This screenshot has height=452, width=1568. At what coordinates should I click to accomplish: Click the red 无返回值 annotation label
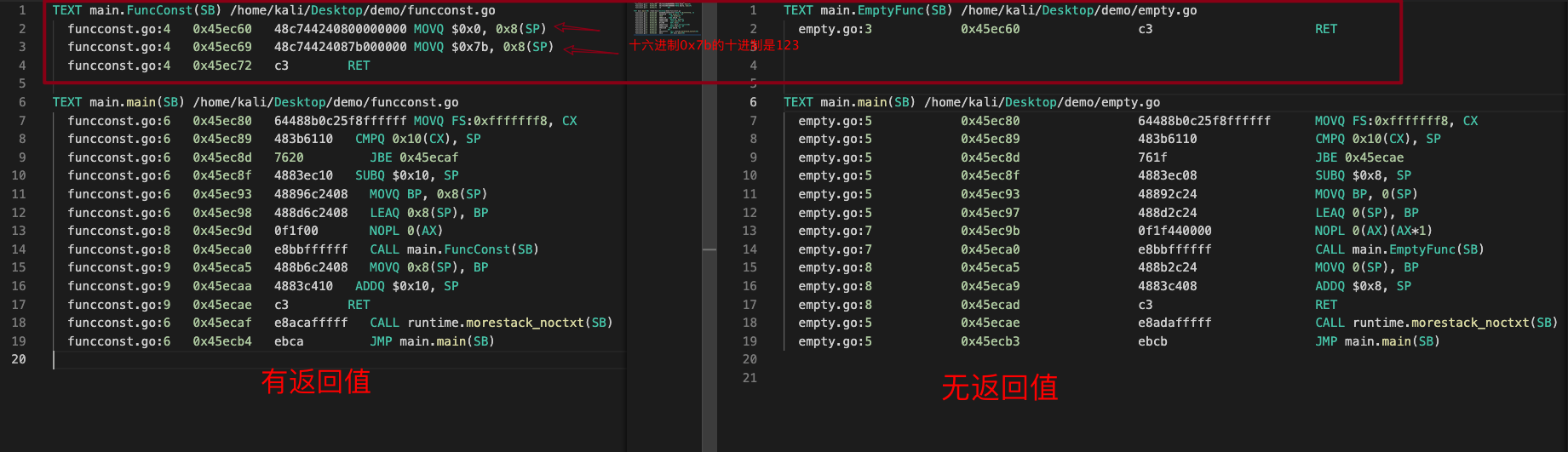coord(999,388)
